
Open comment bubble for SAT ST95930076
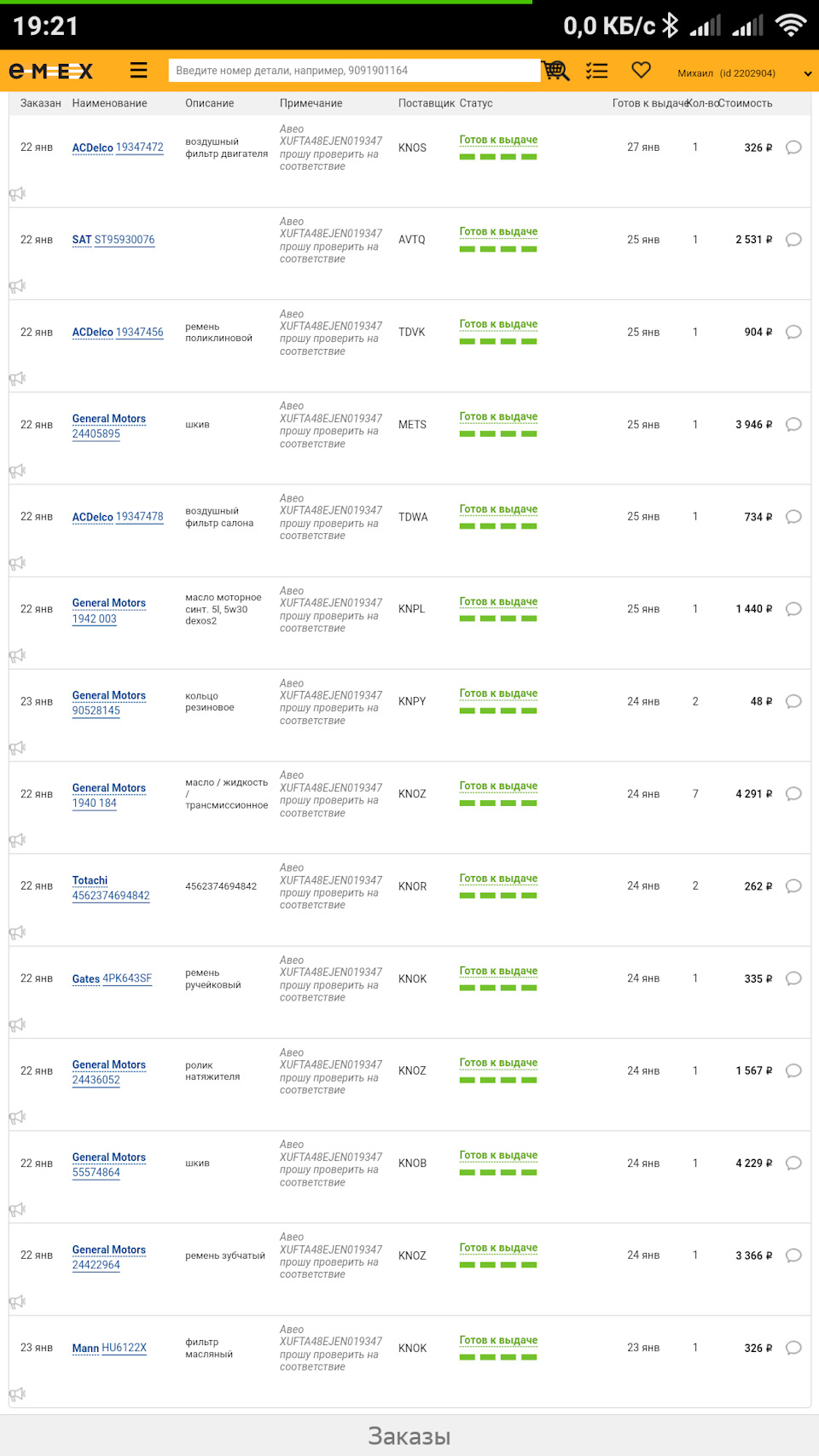793,240
